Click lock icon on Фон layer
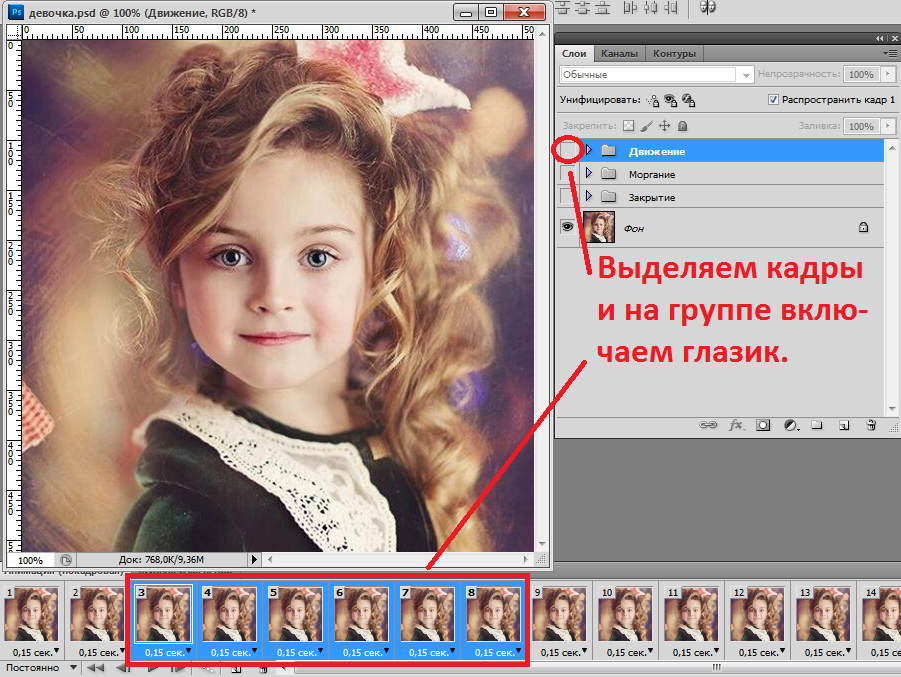 point(863,228)
